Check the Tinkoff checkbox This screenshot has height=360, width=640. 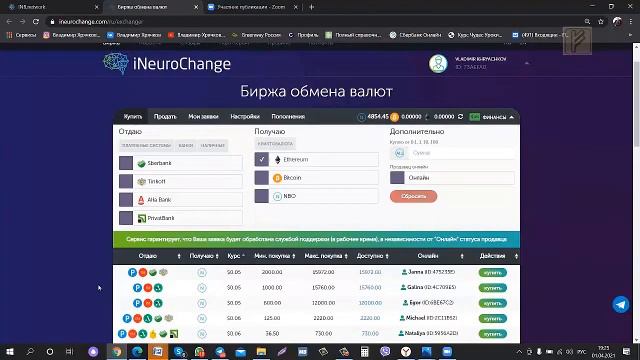(x=126, y=182)
